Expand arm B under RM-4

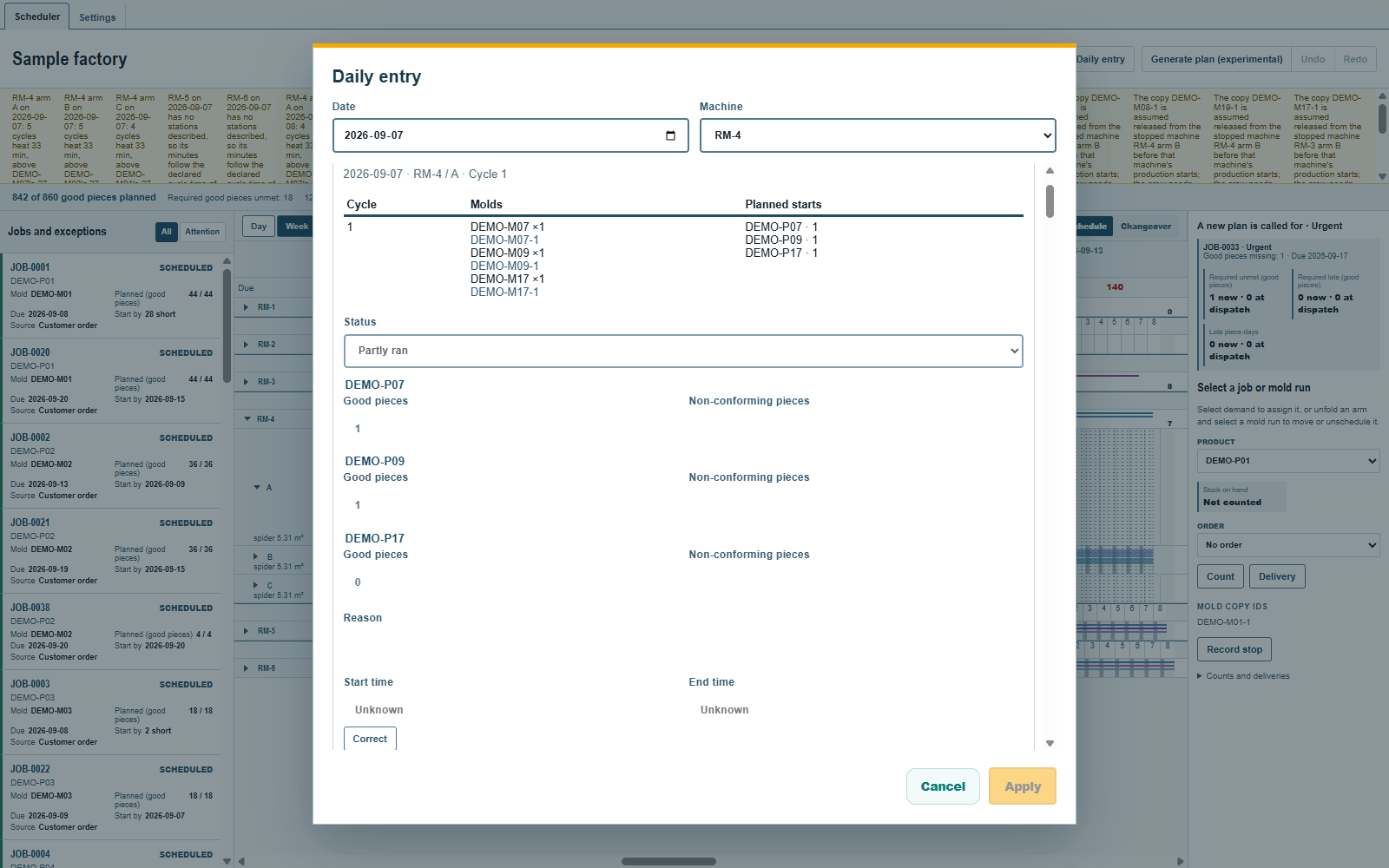256,556
